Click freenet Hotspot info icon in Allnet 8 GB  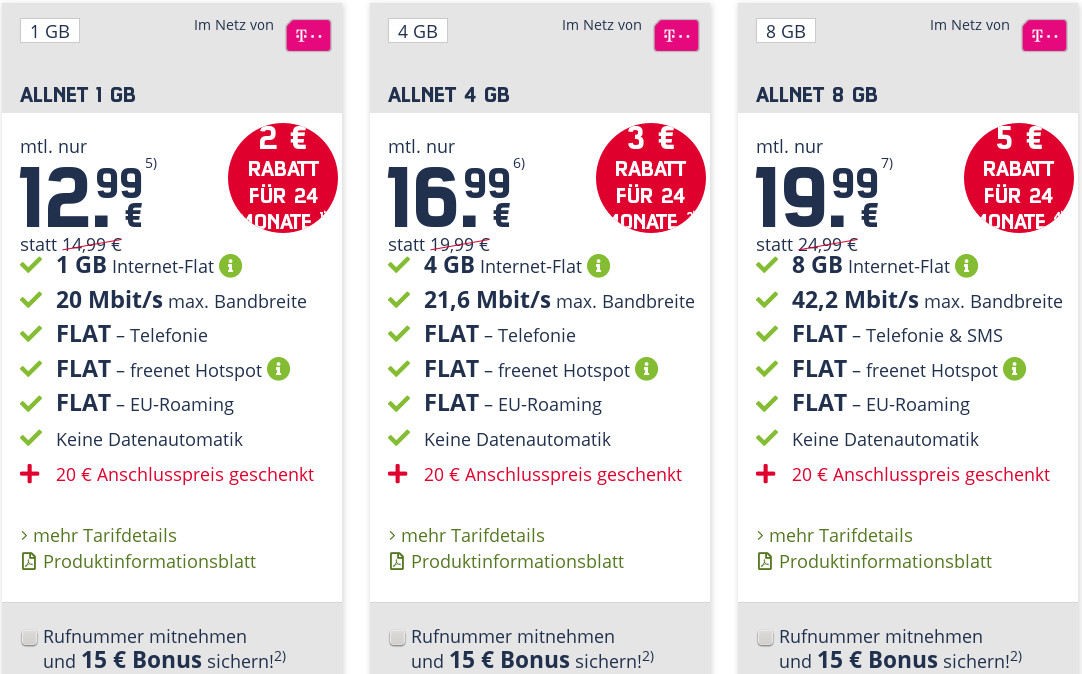[x=1014, y=369]
